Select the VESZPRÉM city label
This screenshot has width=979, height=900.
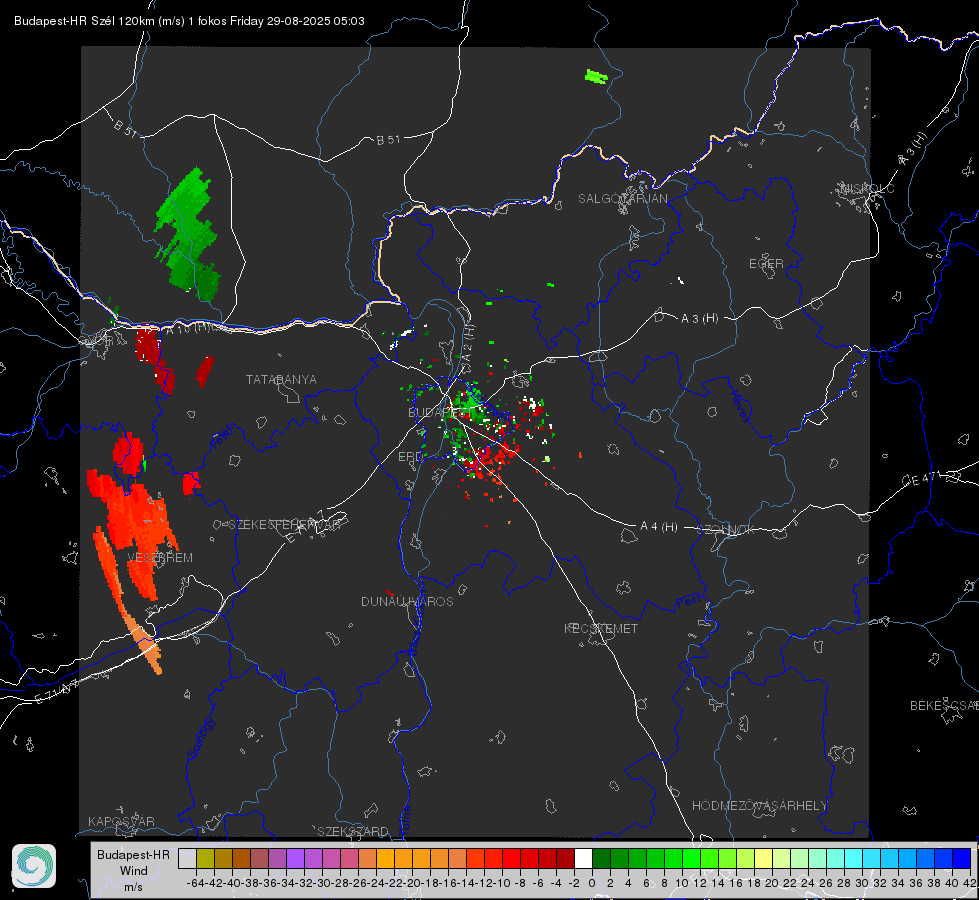(x=160, y=558)
